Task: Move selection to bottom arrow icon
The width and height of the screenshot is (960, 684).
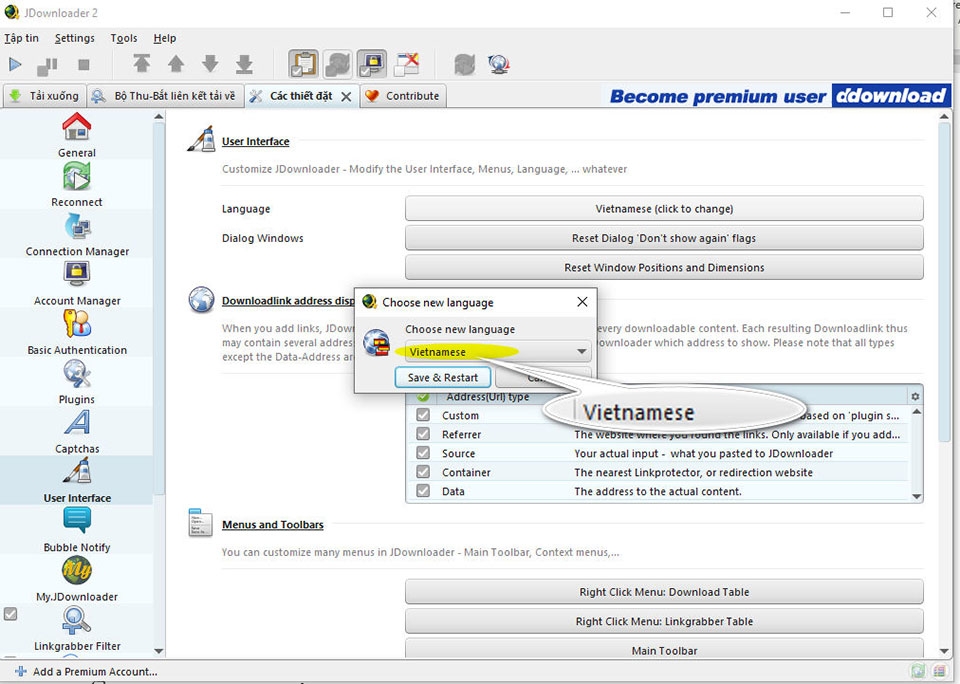Action: [244, 64]
